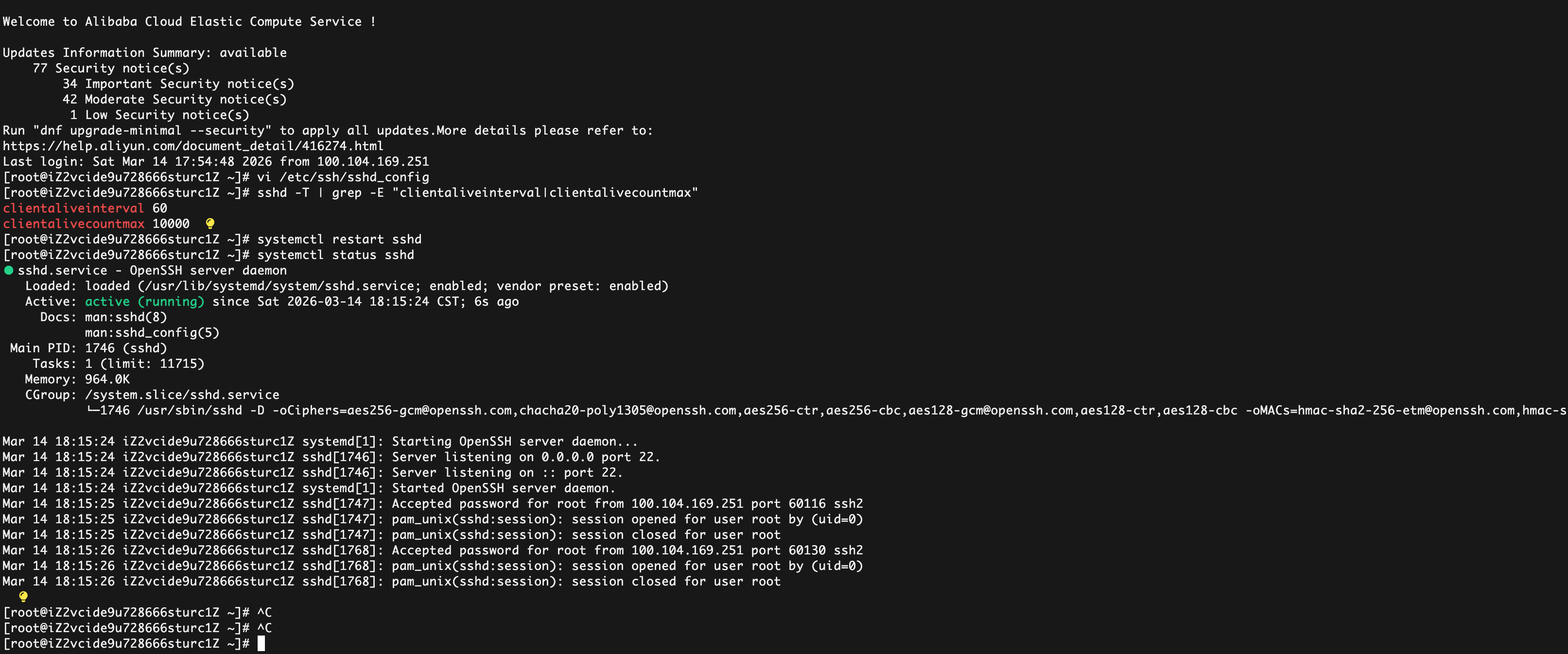Click the lightbulb icon after clientalivecountmax 10000
Image resolution: width=1568 pixels, height=654 pixels.
210,224
